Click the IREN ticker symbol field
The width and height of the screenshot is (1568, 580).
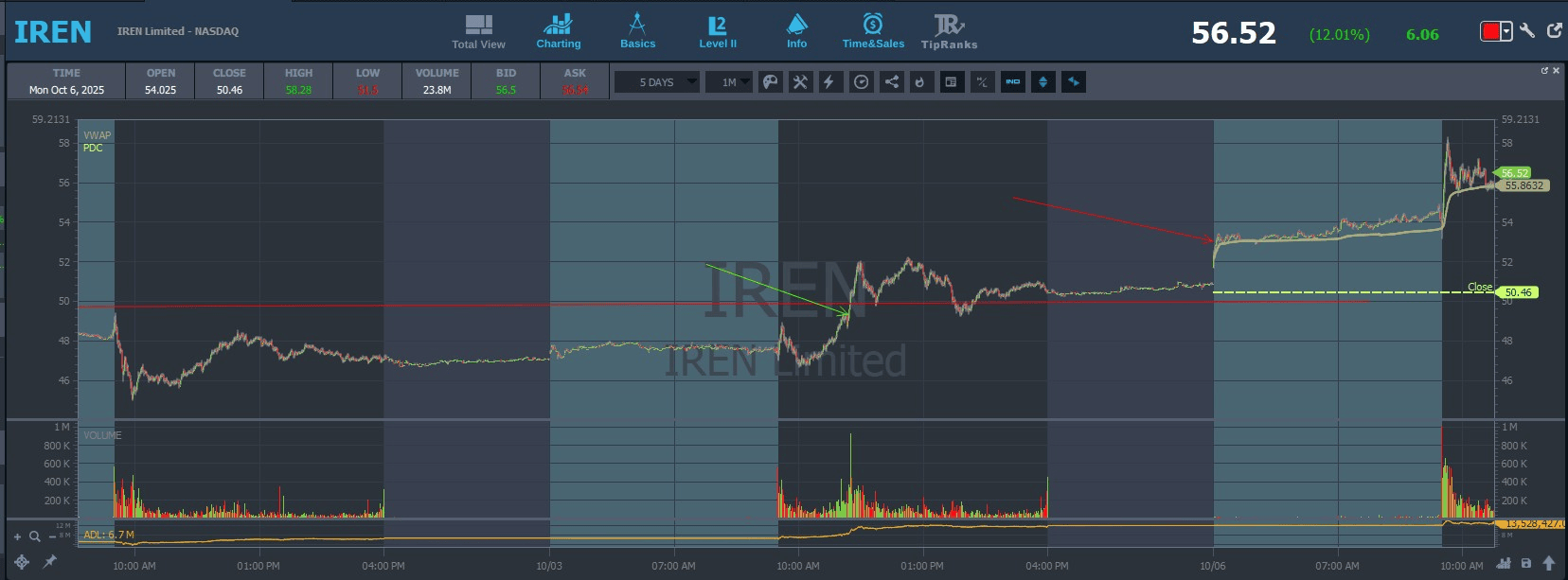point(53,32)
